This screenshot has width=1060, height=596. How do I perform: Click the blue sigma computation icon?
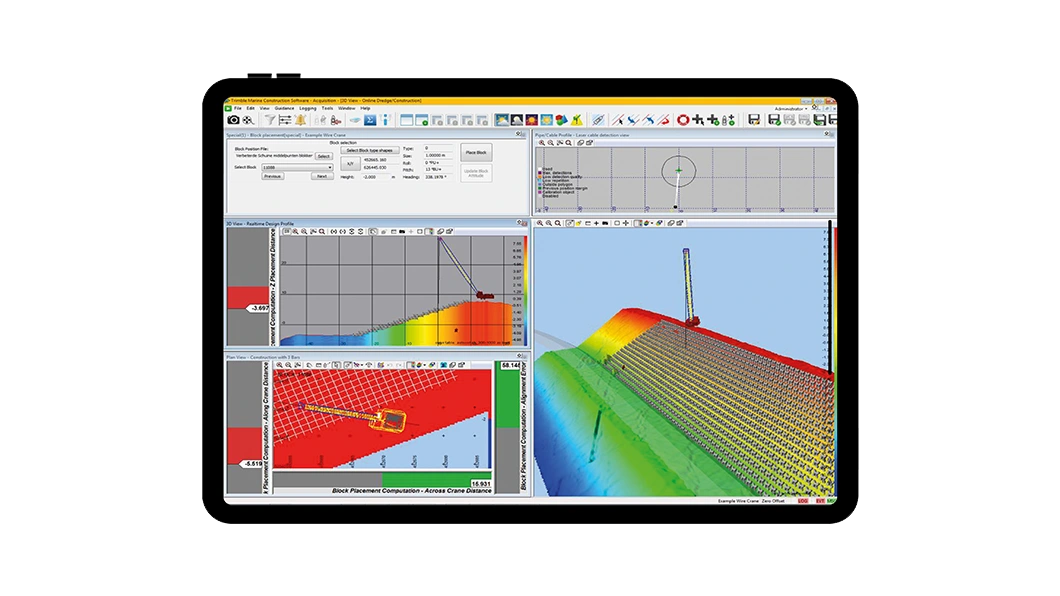370,120
